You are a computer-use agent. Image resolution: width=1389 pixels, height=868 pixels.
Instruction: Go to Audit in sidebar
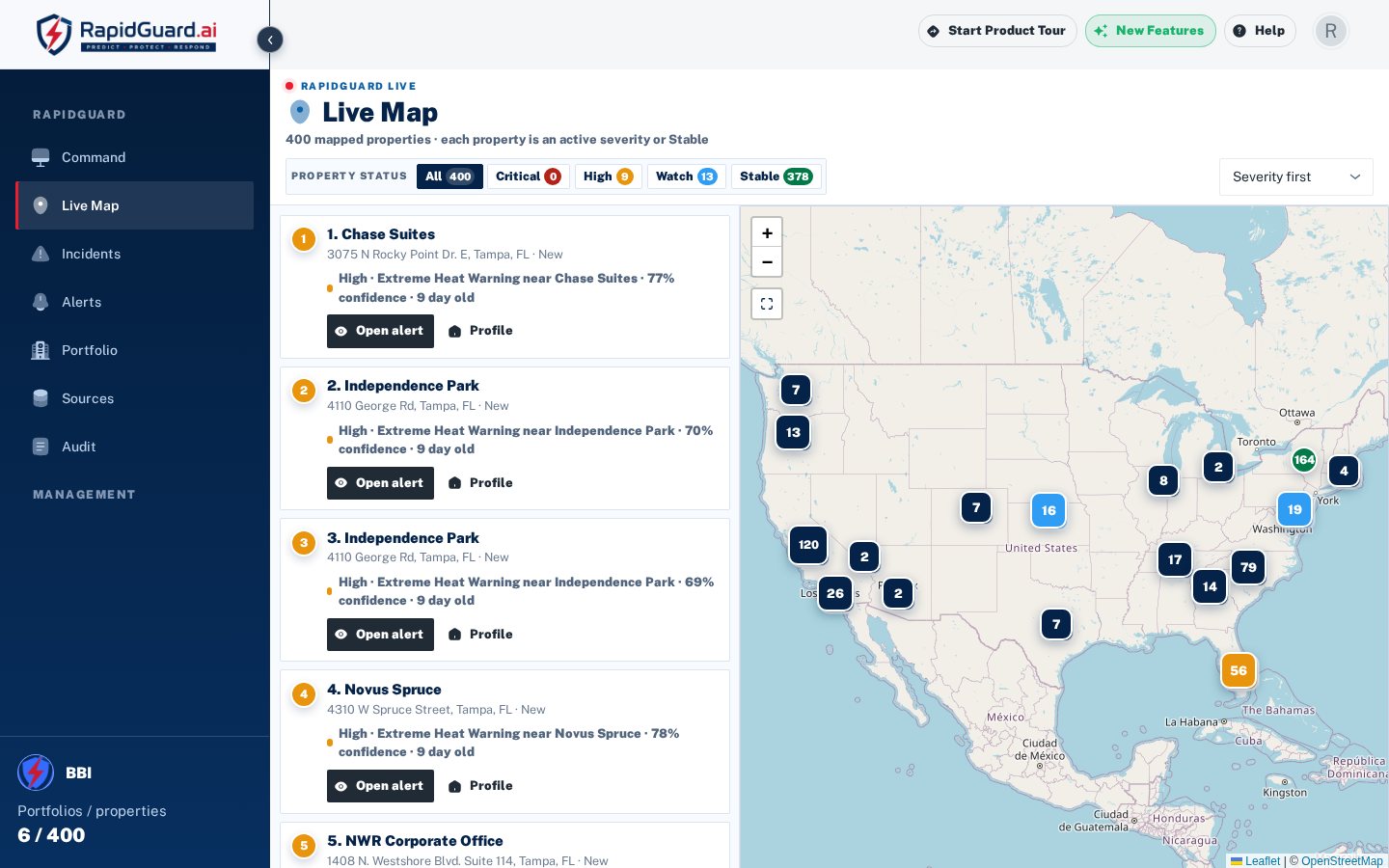point(135,447)
